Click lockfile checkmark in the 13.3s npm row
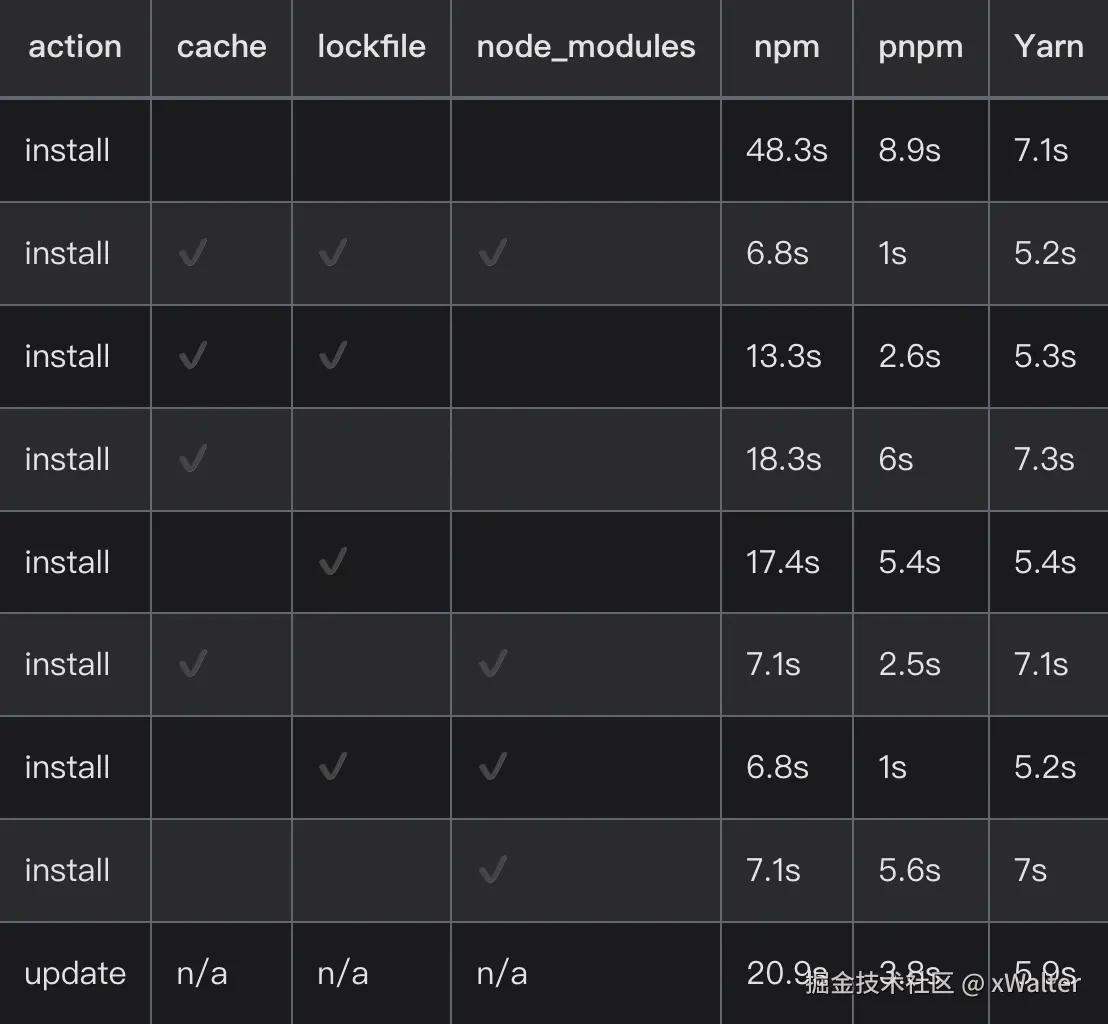Viewport: 1108px width, 1024px height. [332, 357]
